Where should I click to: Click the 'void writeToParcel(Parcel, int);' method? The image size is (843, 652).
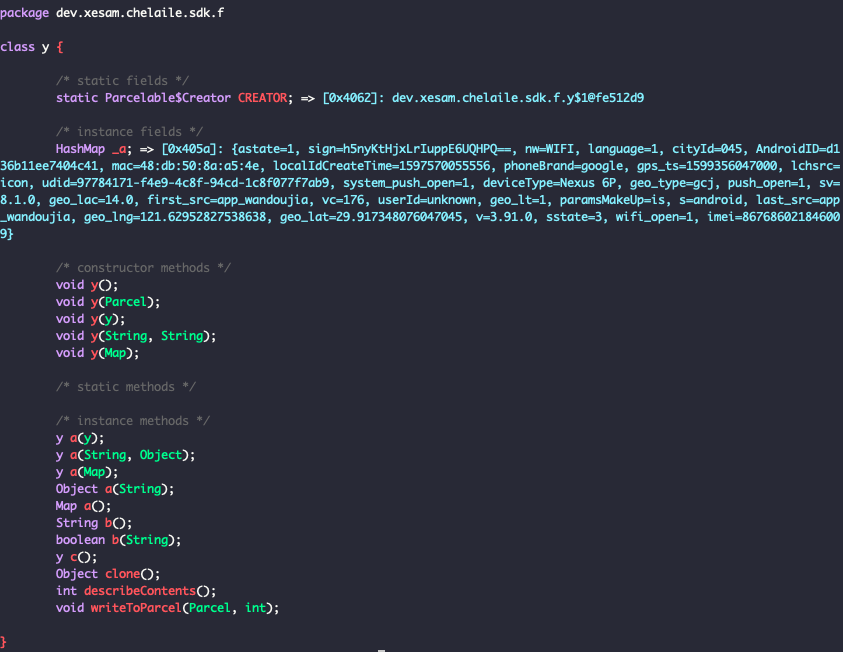coord(168,608)
